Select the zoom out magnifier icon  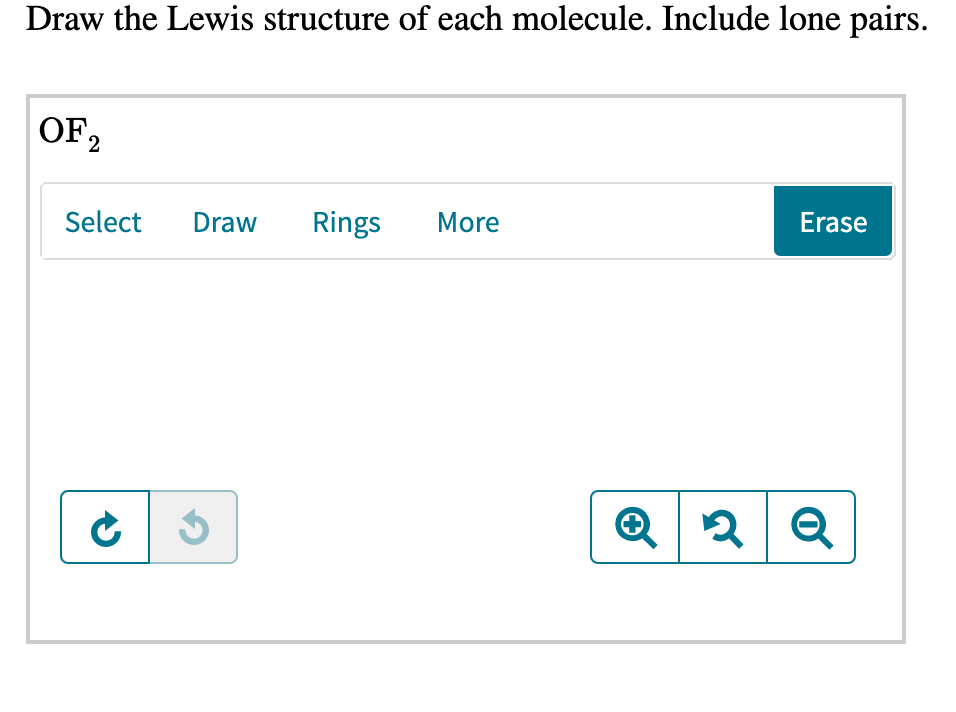[810, 527]
